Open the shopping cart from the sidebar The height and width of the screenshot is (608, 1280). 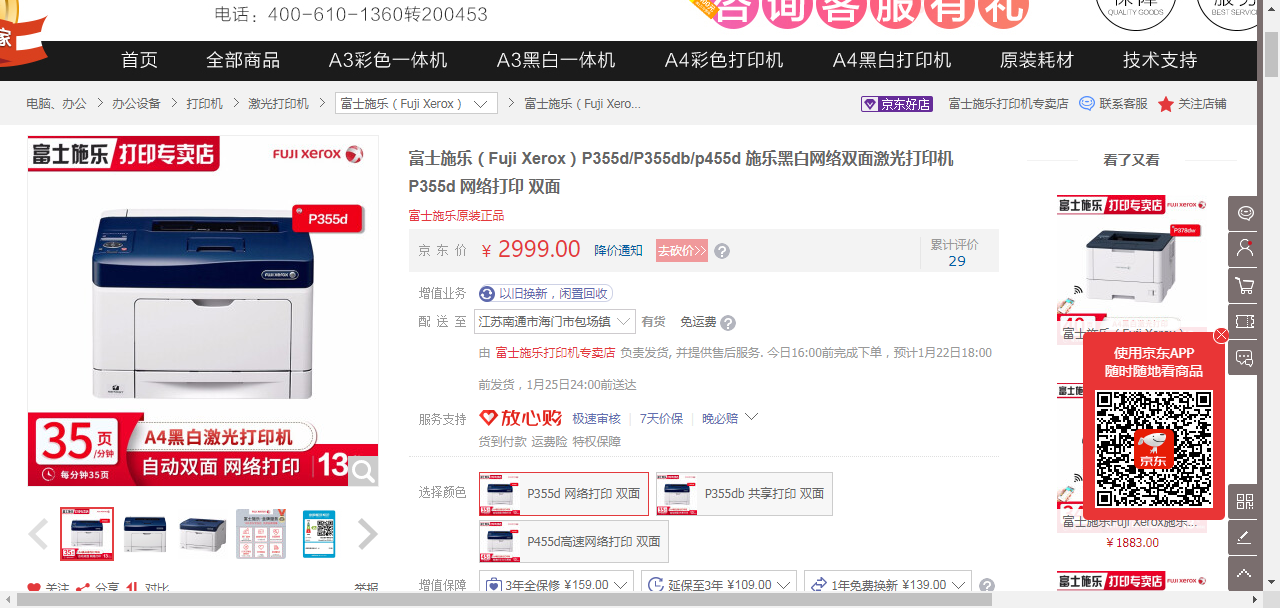pos(1245,285)
